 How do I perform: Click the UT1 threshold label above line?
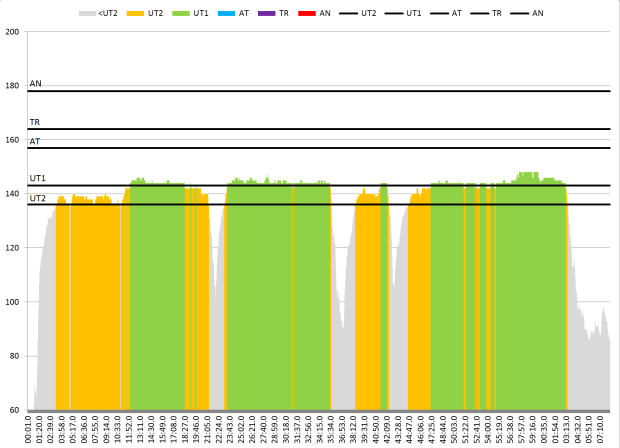[37, 178]
